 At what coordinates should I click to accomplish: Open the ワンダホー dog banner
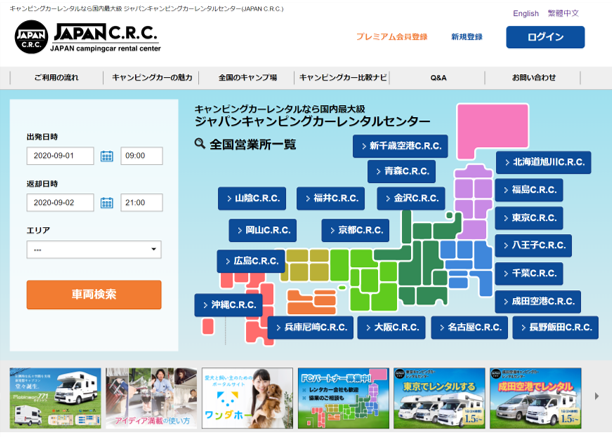point(247,397)
